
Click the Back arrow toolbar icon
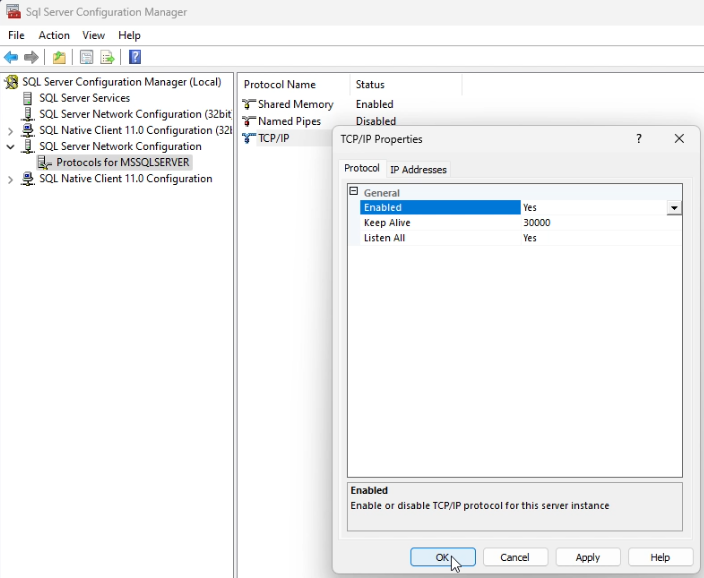[x=11, y=57]
